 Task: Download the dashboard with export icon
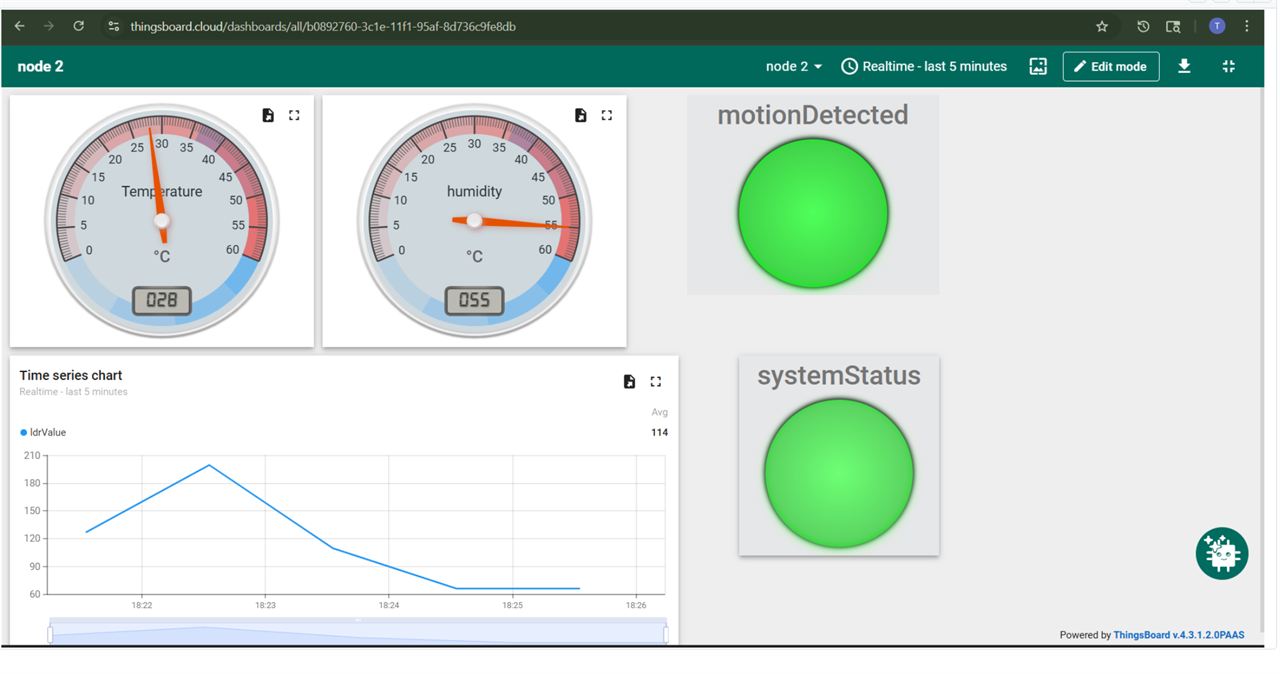[x=1184, y=66]
